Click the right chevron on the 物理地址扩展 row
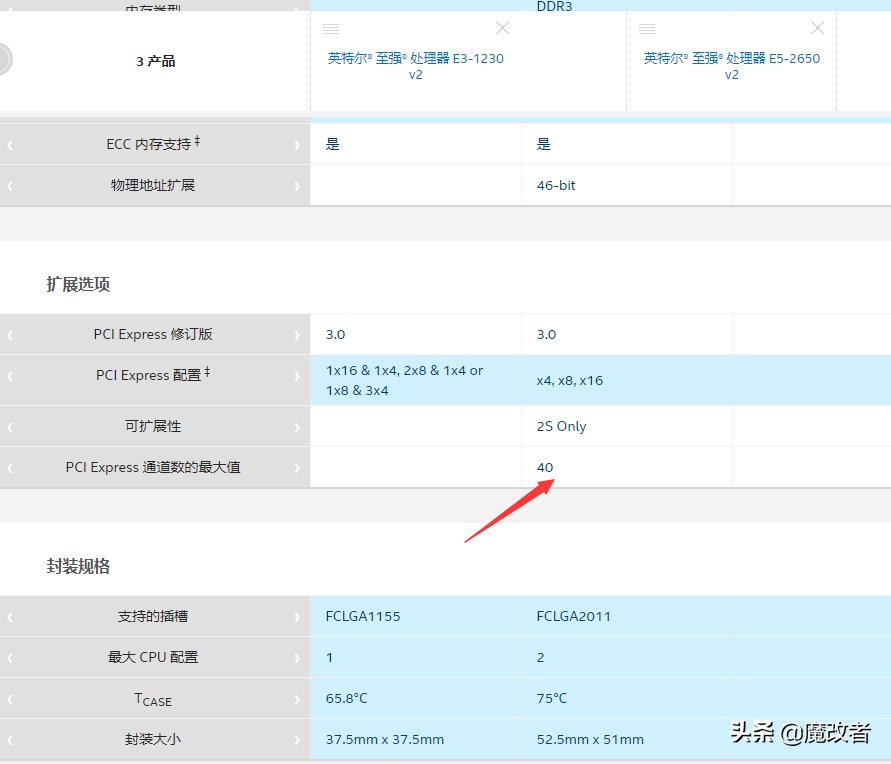 click(x=297, y=186)
